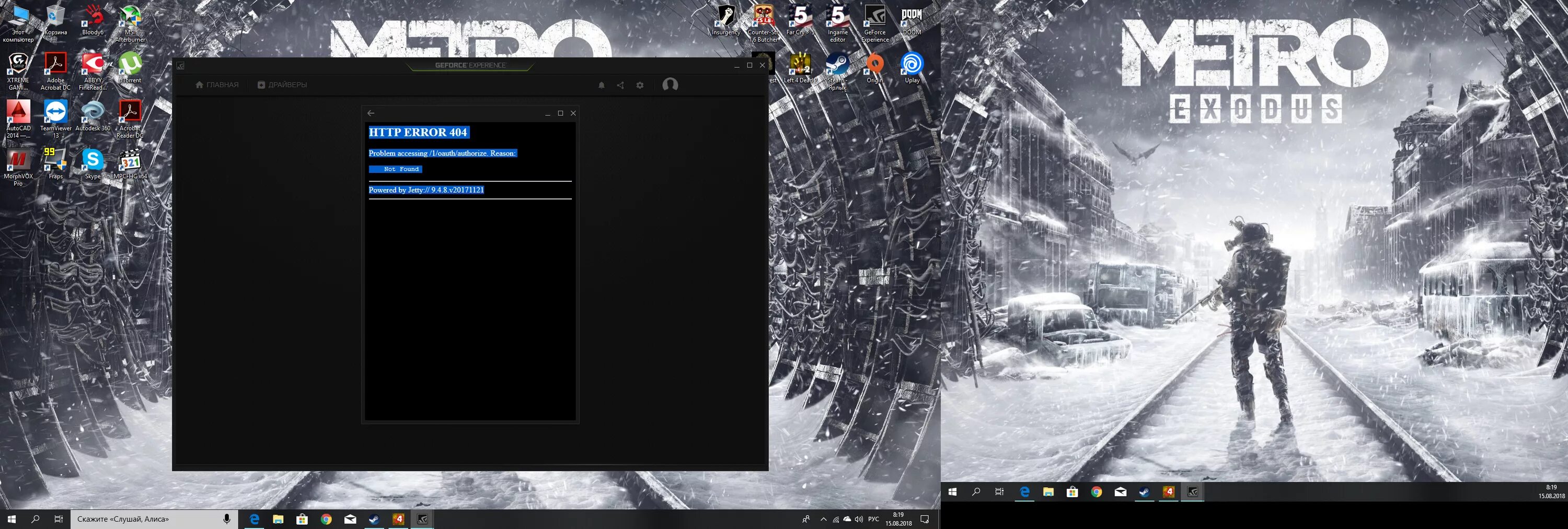
Task: Select the Fraps desktop shortcut
Action: pyautogui.click(x=55, y=164)
